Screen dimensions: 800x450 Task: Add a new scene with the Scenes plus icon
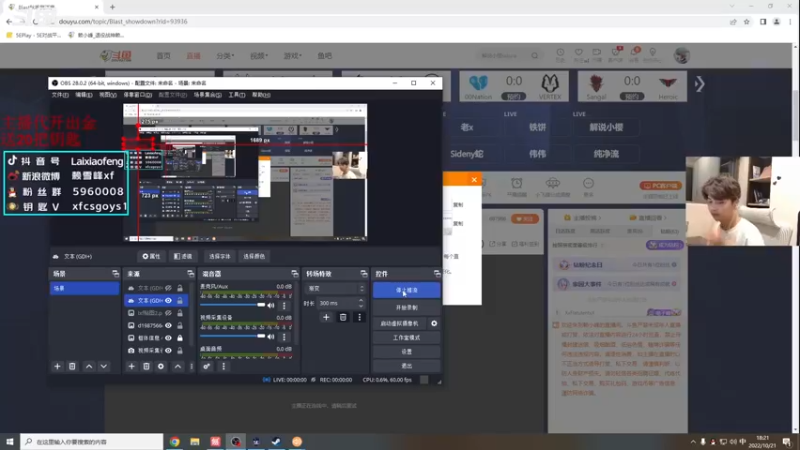point(57,366)
